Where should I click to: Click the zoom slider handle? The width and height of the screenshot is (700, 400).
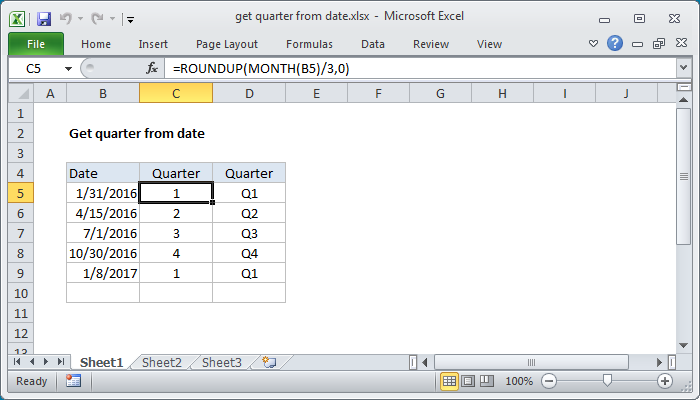(x=606, y=381)
